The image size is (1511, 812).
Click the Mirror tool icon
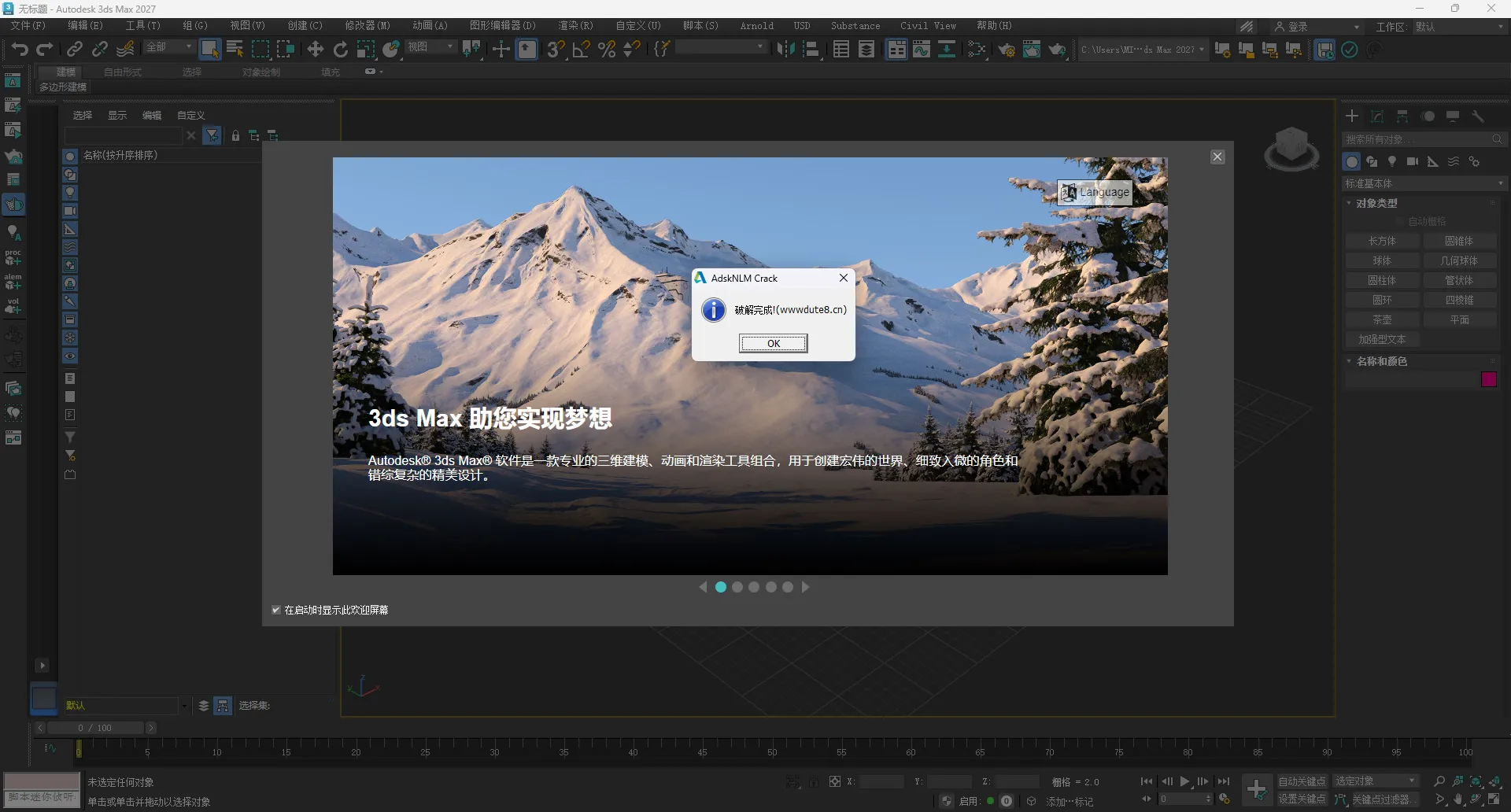(x=786, y=50)
